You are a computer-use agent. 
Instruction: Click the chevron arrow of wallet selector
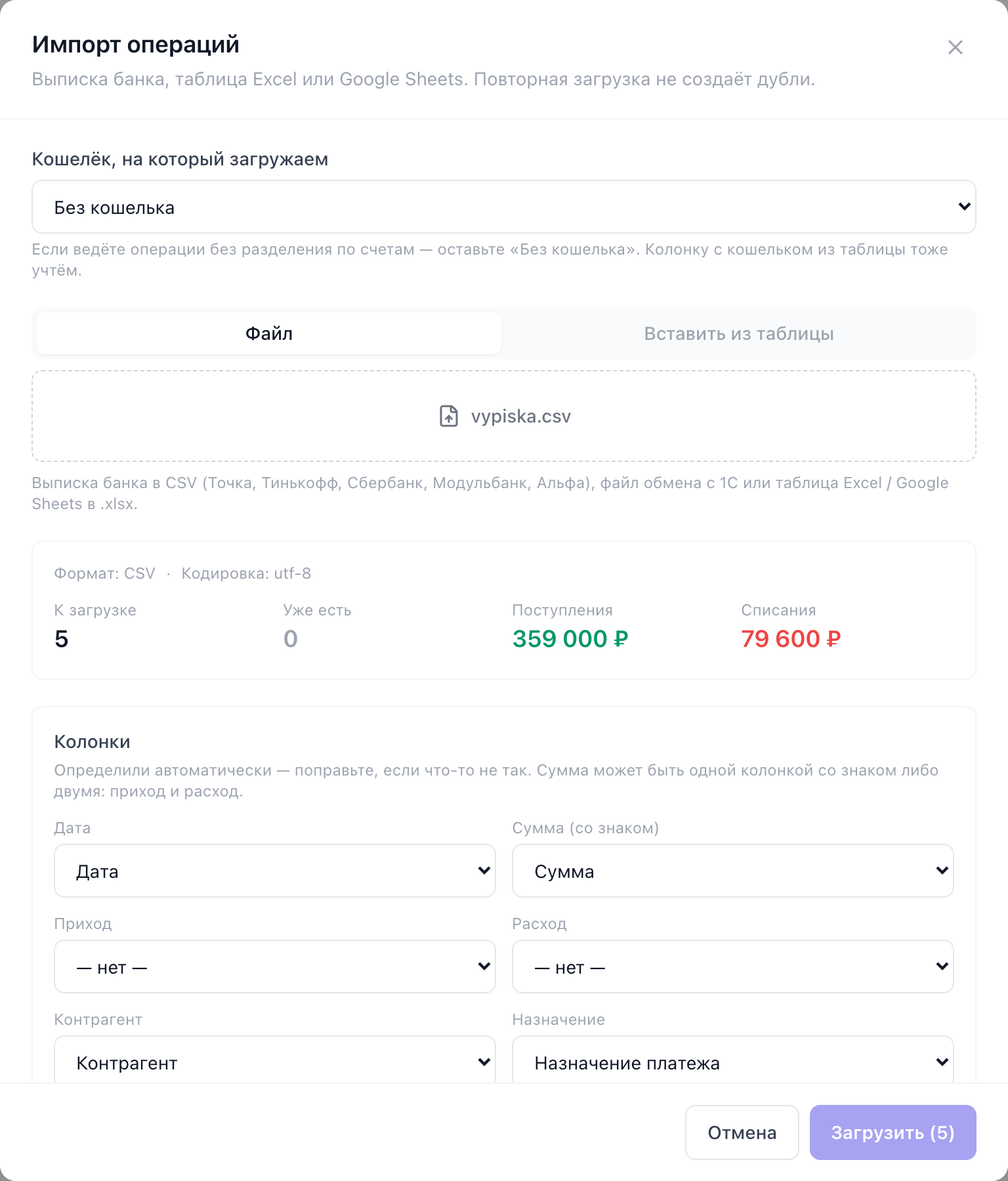(964, 207)
